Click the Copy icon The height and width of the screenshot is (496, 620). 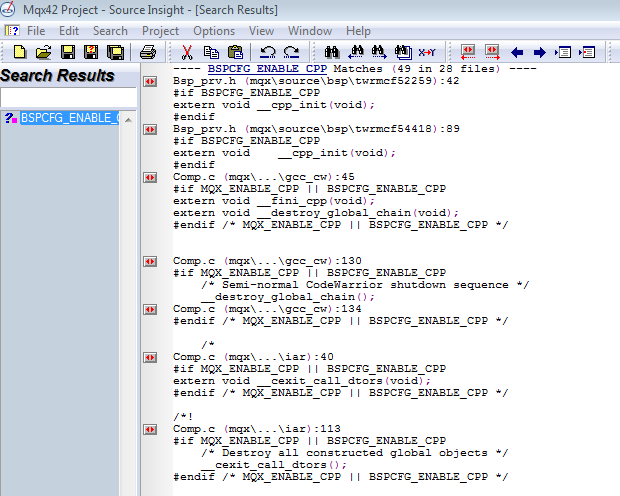(x=211, y=52)
